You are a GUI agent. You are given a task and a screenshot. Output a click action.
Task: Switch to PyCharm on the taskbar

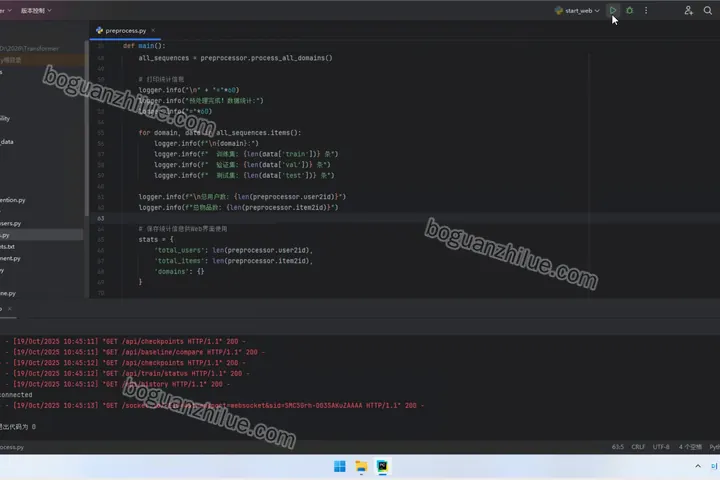click(x=382, y=467)
